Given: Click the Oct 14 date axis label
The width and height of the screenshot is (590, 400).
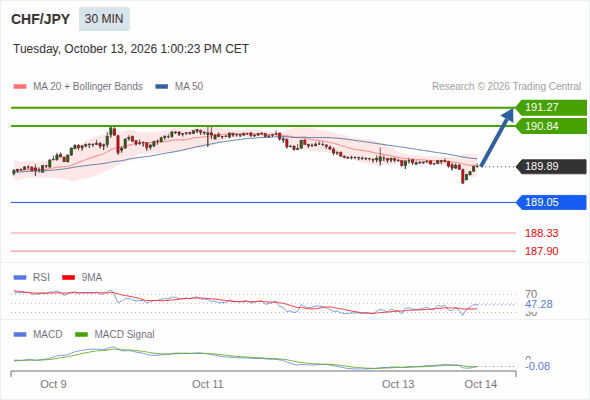Looking at the screenshot, I should 481,384.
